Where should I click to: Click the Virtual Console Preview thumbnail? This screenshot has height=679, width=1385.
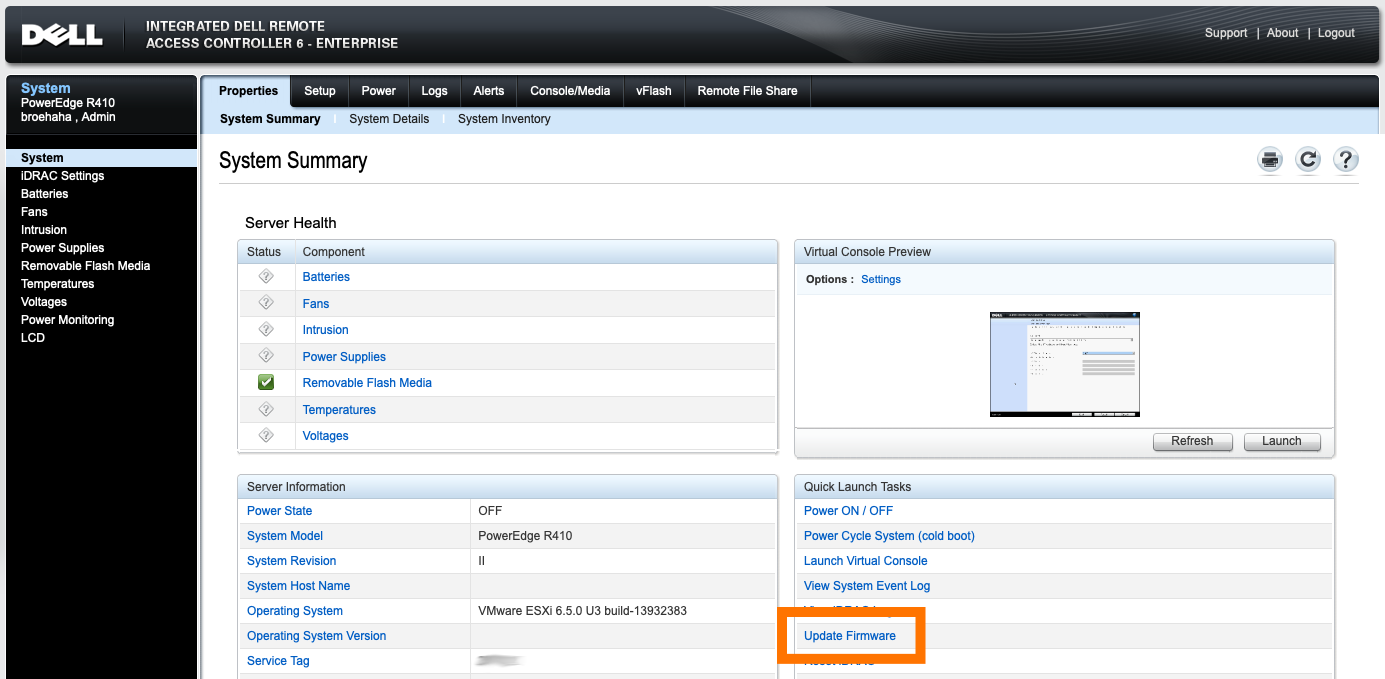click(x=1065, y=364)
